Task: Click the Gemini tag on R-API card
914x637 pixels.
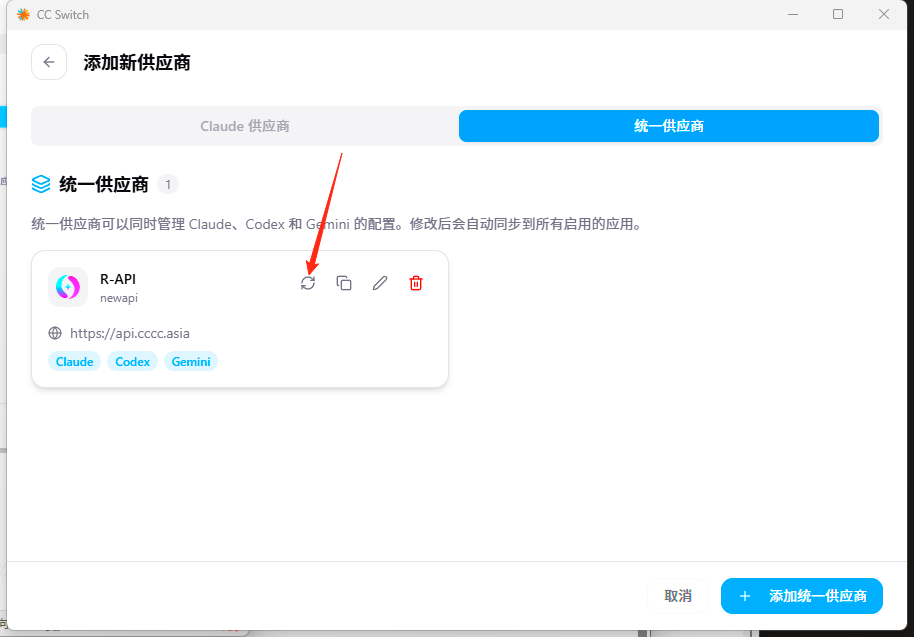Action: click(x=191, y=361)
